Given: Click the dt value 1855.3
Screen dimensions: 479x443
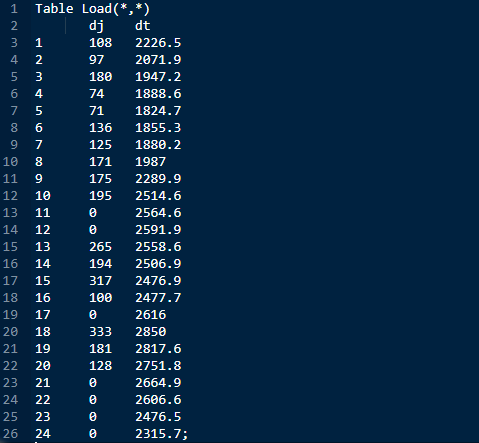Looking at the screenshot, I should click(158, 128).
